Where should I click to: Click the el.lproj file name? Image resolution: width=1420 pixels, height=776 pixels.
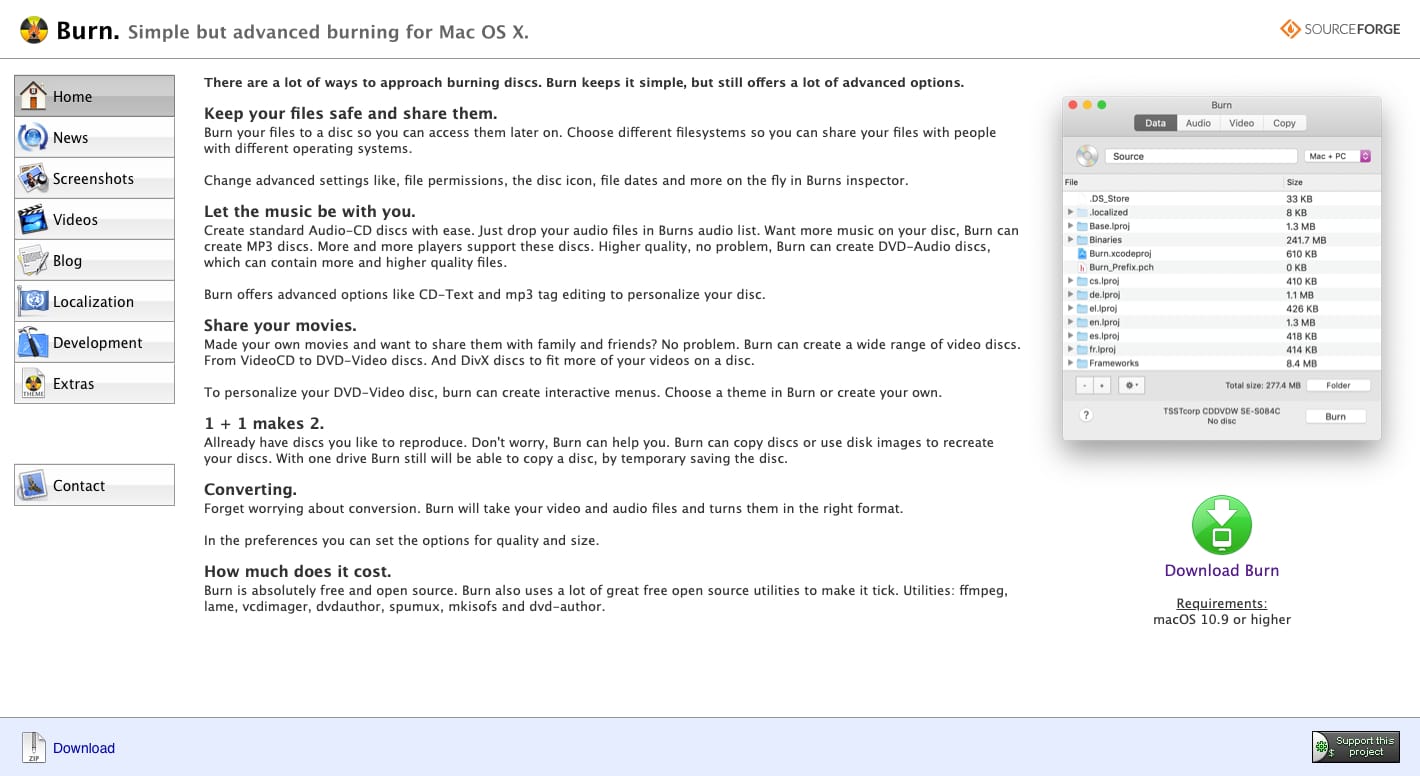[1101, 308]
